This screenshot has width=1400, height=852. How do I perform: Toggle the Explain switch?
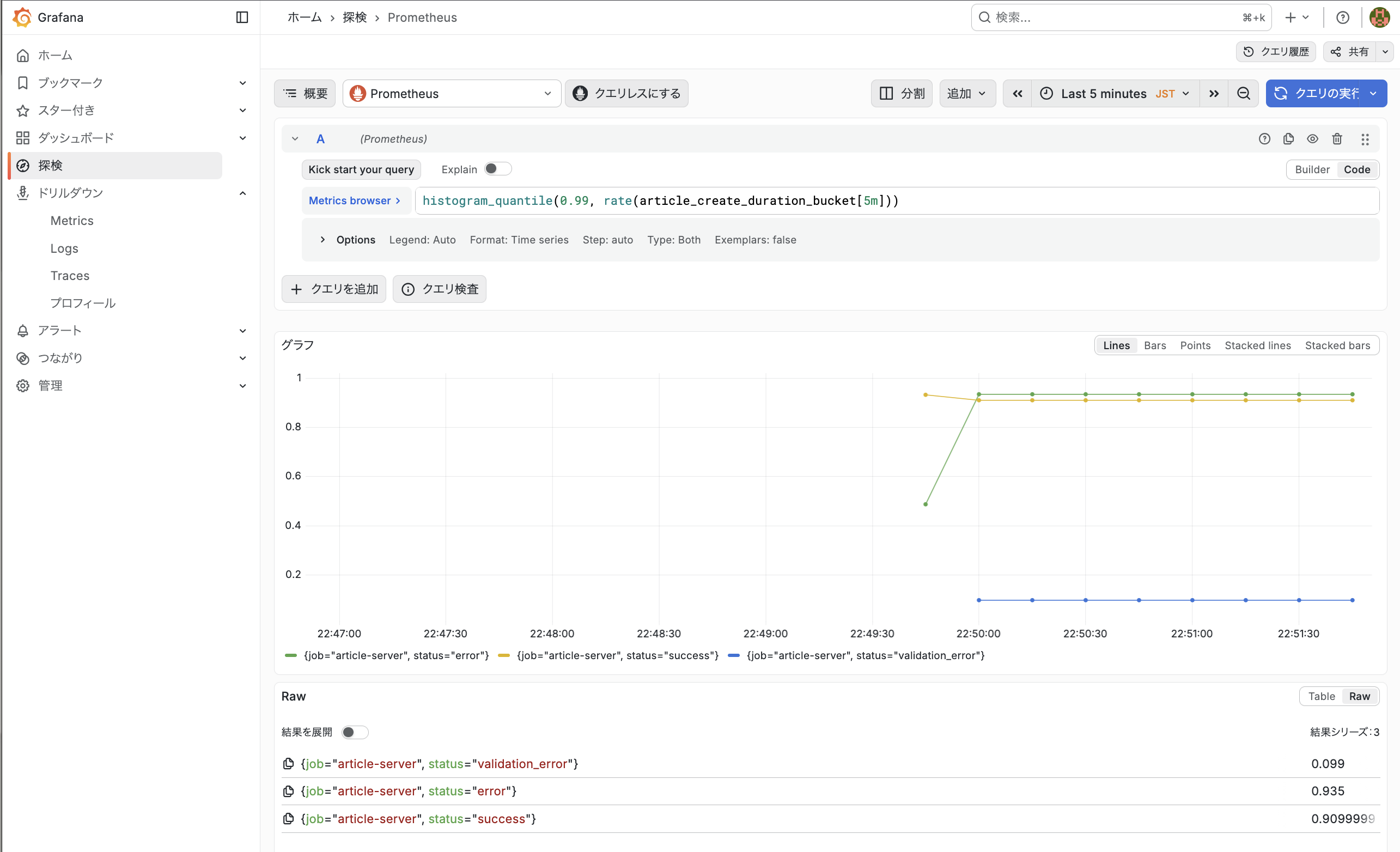pyautogui.click(x=497, y=169)
